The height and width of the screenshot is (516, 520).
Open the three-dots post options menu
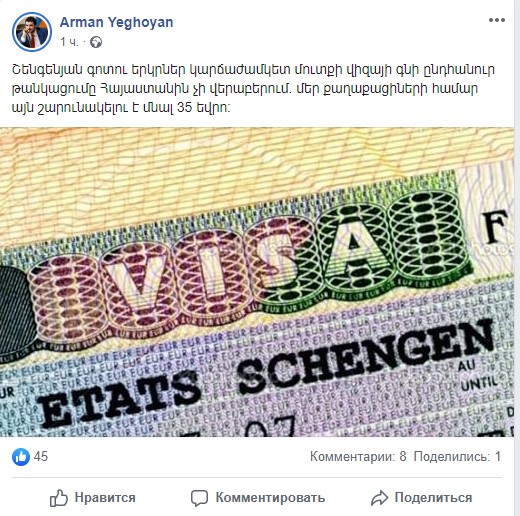(497, 20)
